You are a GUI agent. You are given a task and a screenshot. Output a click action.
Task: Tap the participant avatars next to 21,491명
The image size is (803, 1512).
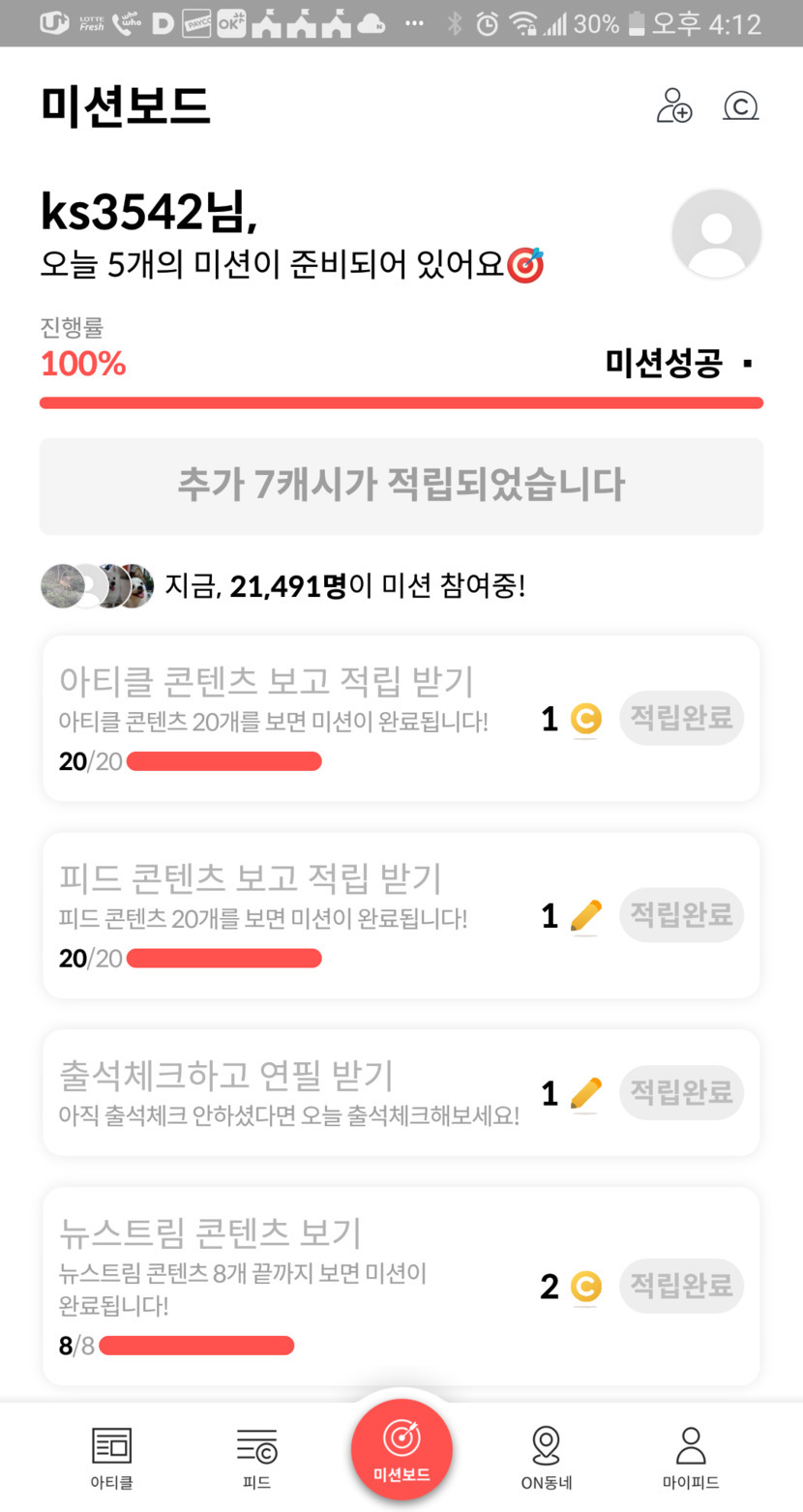(97, 585)
